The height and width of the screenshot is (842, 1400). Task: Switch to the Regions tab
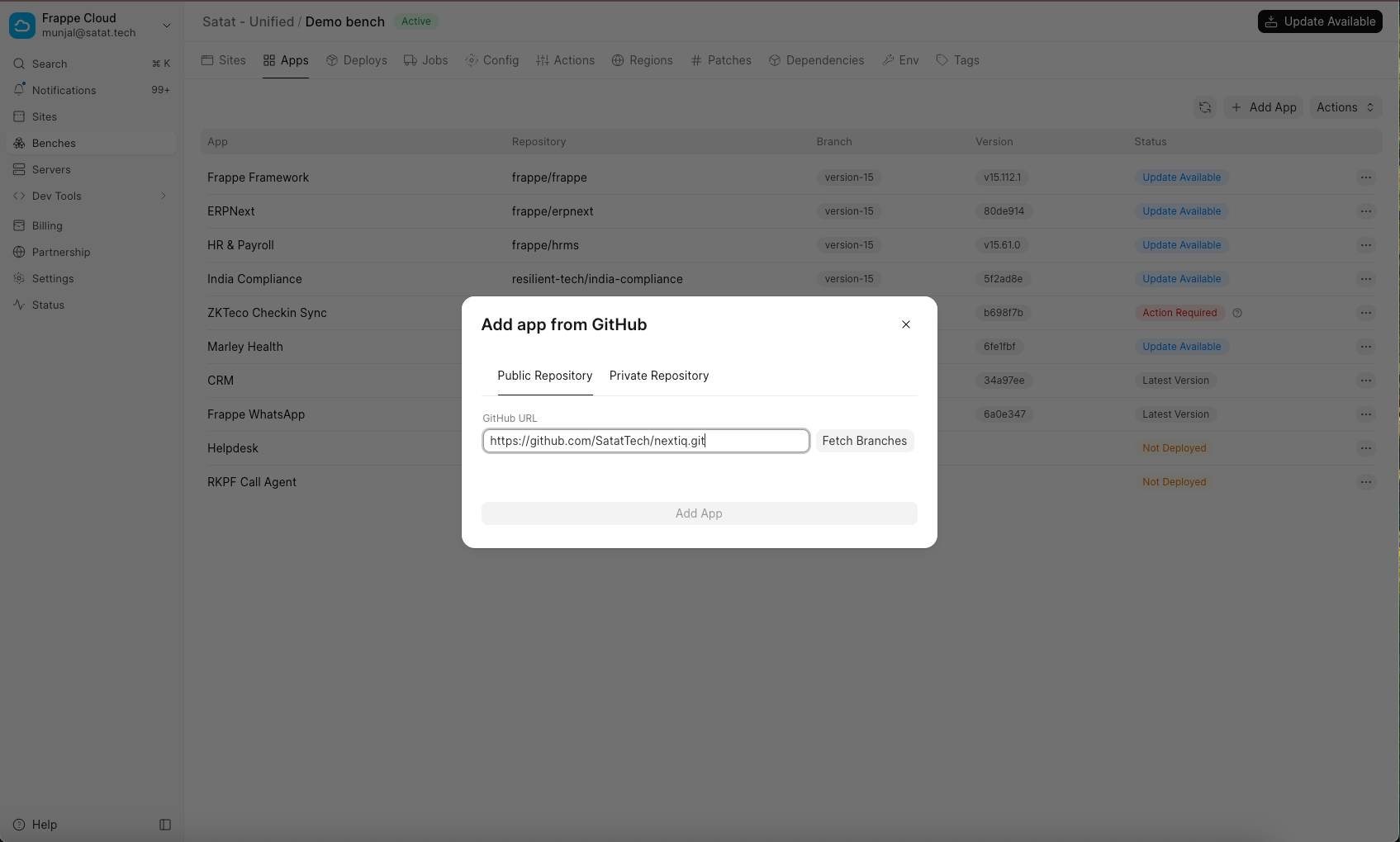643,60
